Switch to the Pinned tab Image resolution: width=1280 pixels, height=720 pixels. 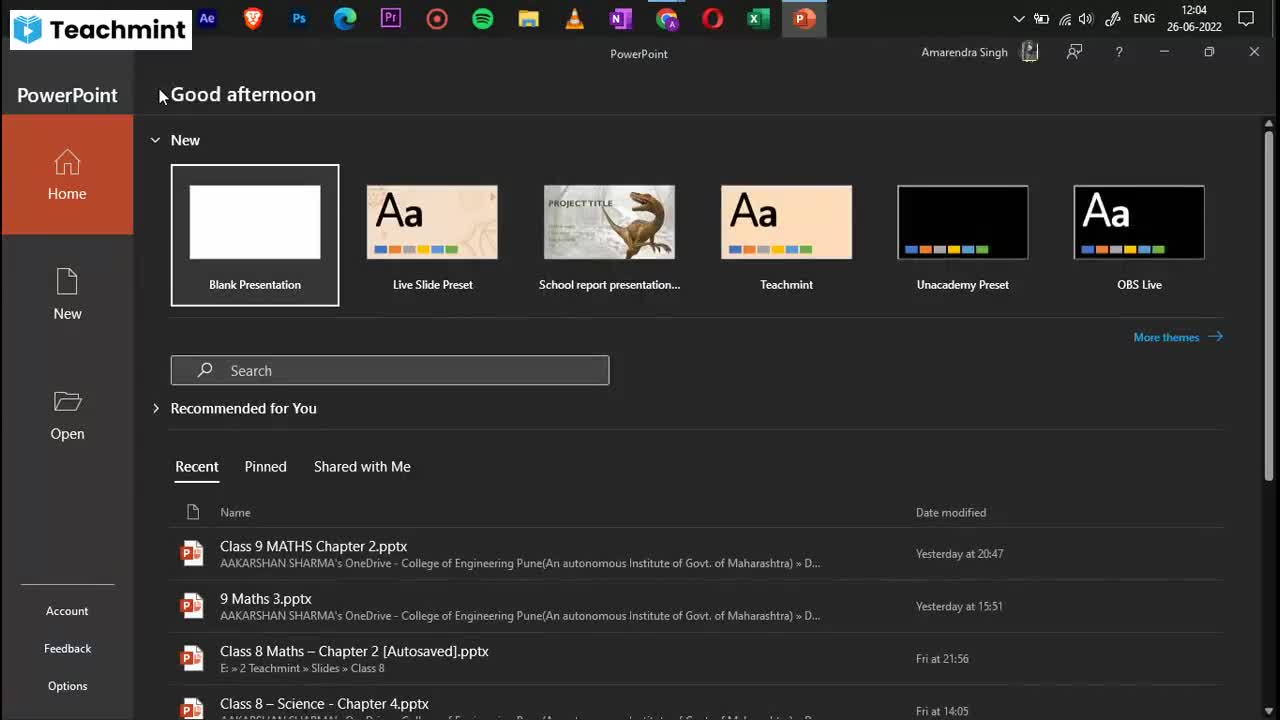(265, 467)
